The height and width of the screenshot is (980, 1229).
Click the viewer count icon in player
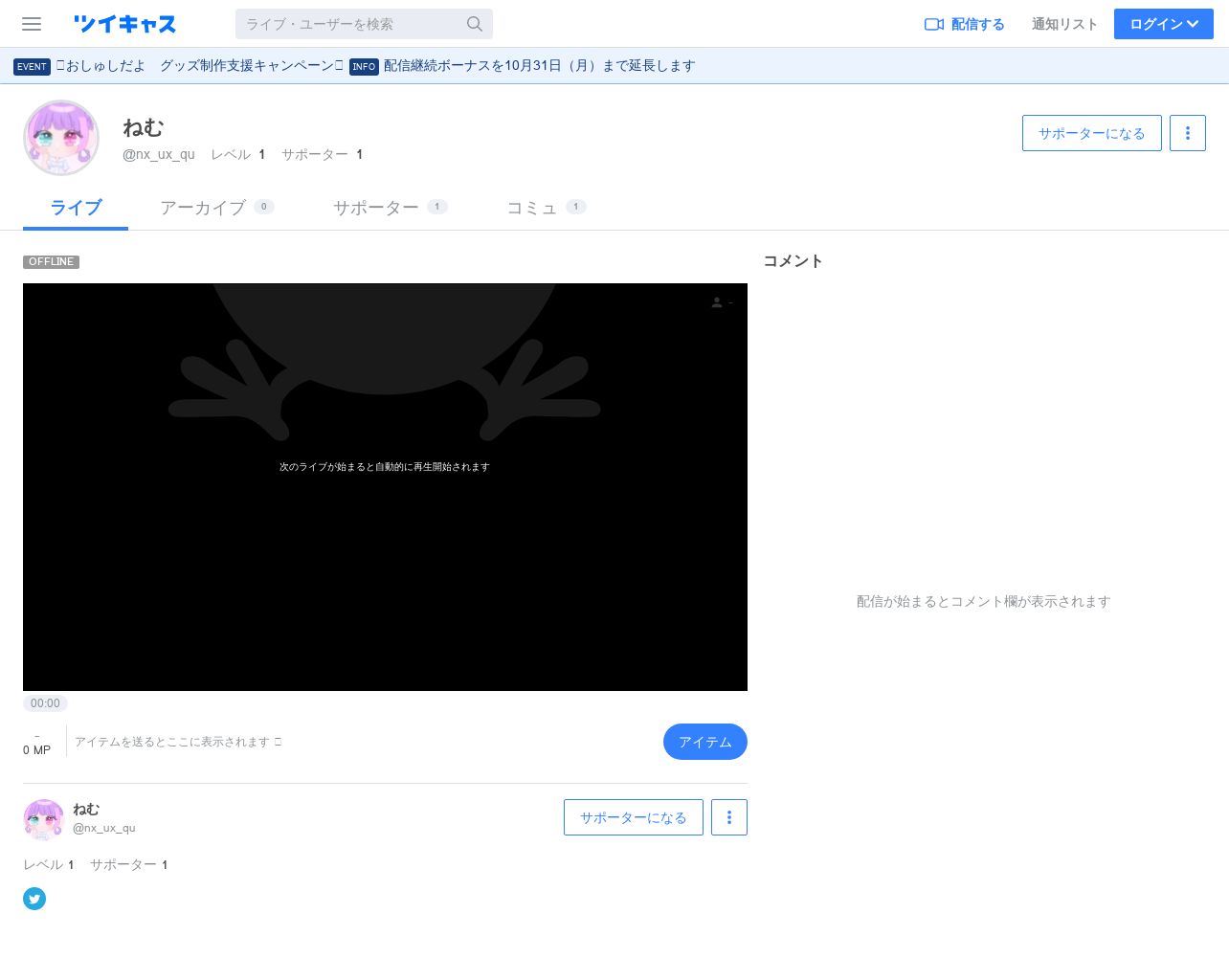tap(717, 302)
